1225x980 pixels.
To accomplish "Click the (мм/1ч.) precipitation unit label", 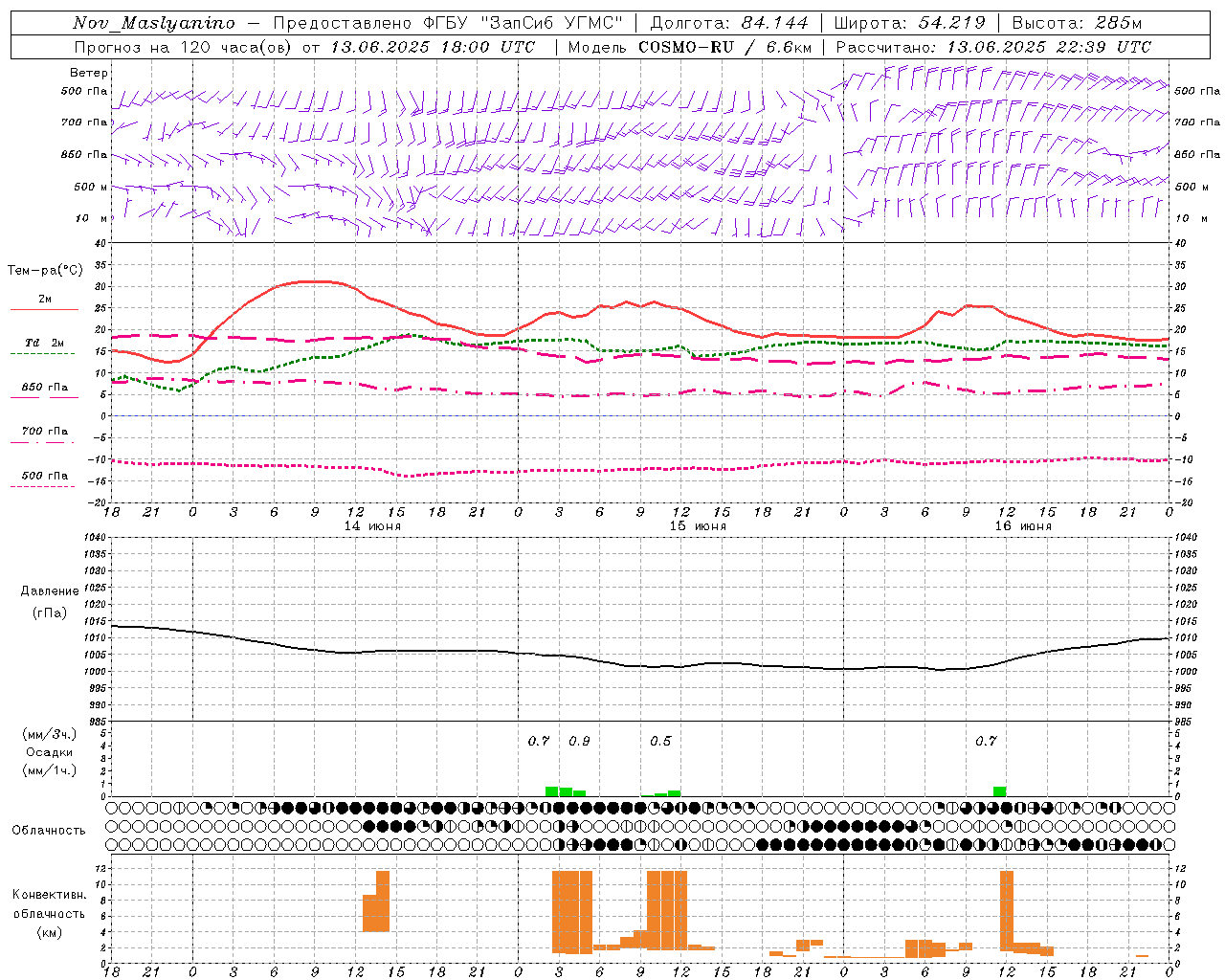I will click(x=50, y=770).
